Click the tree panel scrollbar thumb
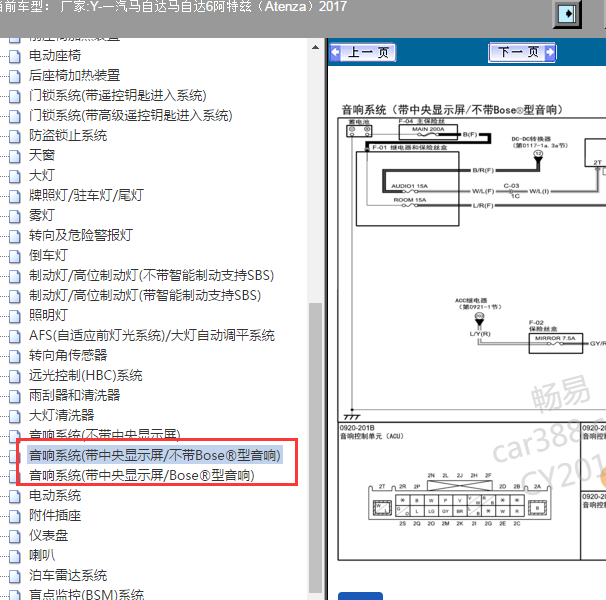Viewport: 606px width, 600px height. [315, 448]
